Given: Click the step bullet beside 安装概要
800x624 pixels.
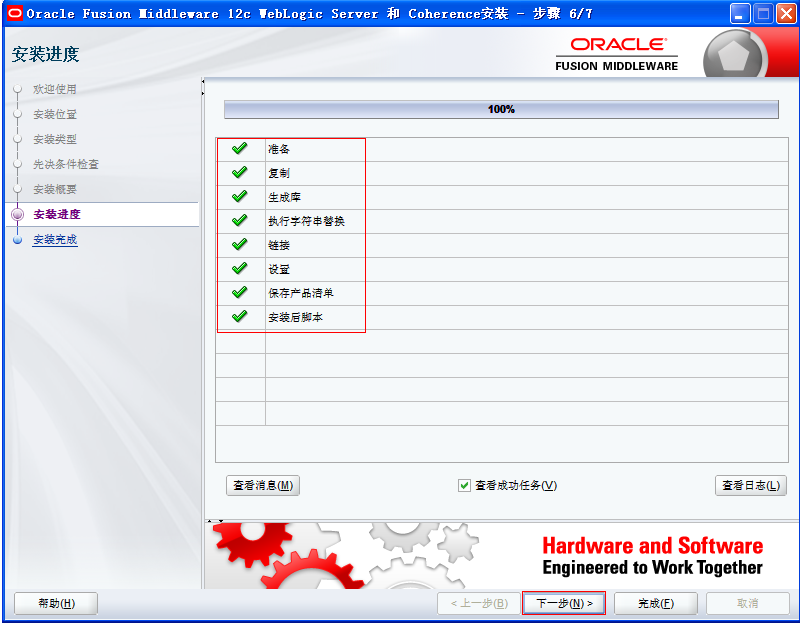Looking at the screenshot, I should [17, 189].
